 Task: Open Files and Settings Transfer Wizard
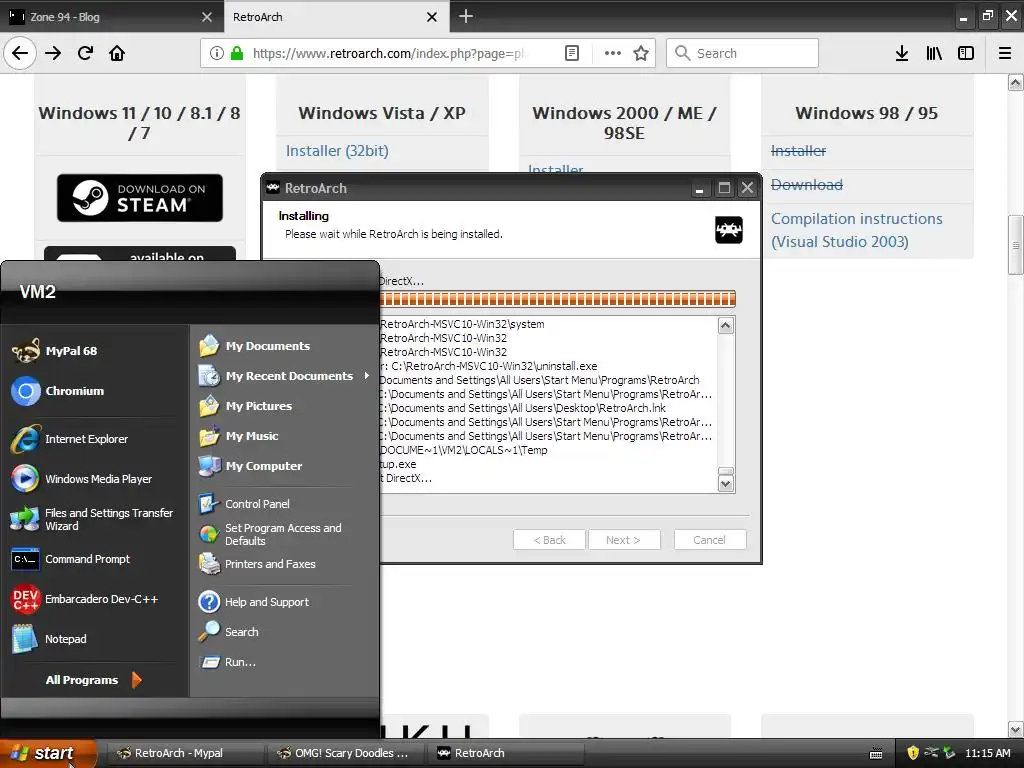pos(95,519)
